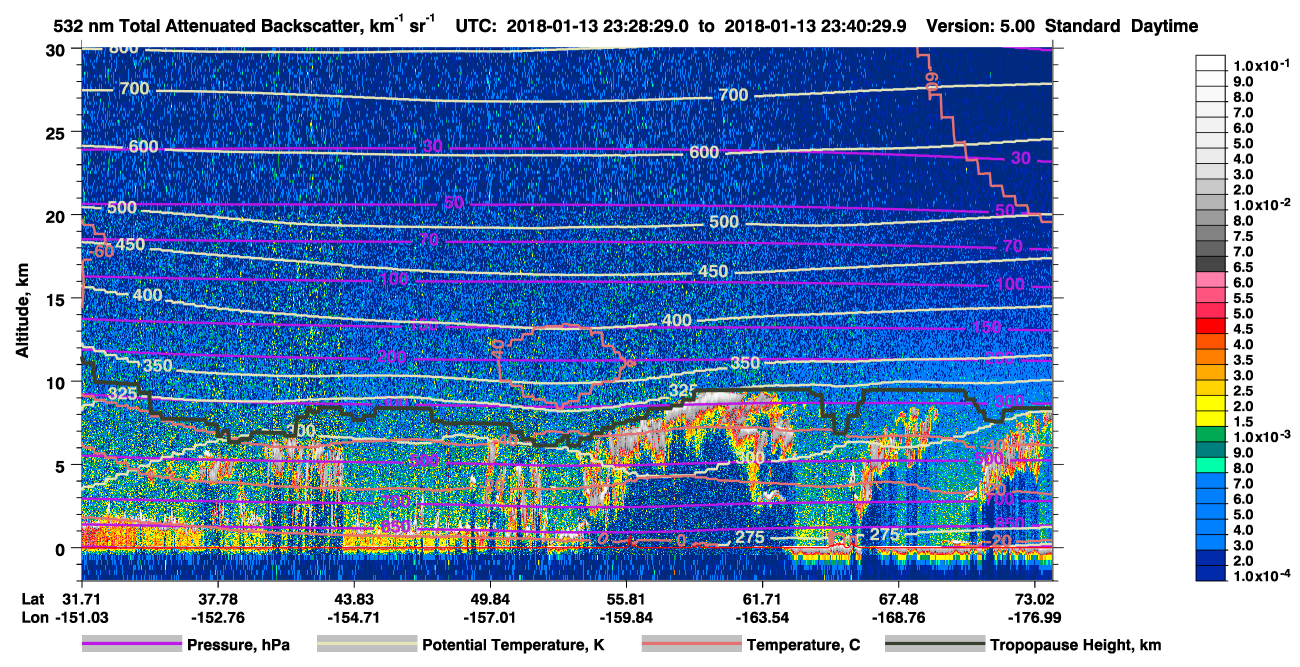
Task: Click latitude value 43.83
Action: pos(353,598)
